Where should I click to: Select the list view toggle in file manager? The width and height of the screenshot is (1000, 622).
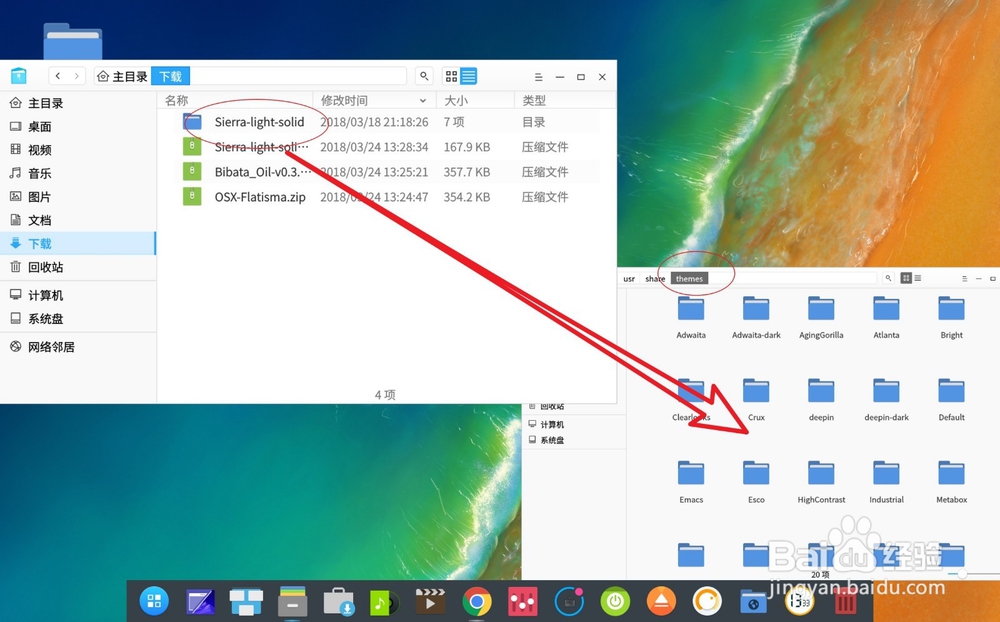coord(470,75)
